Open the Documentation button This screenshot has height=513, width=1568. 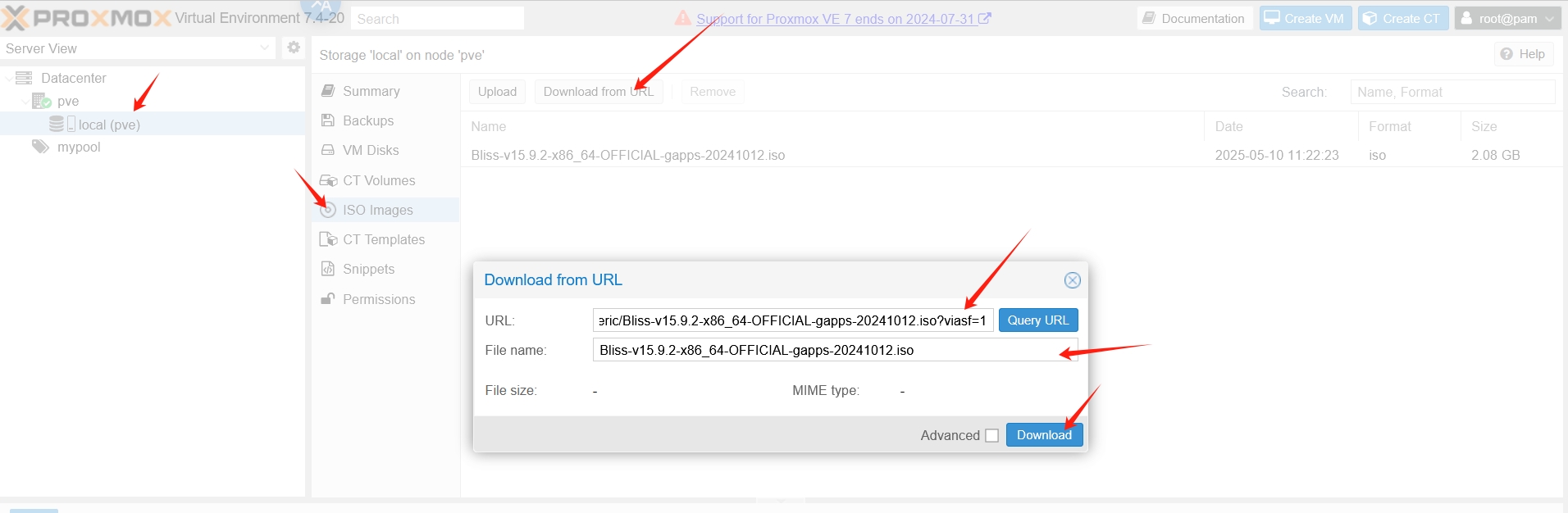[1194, 18]
